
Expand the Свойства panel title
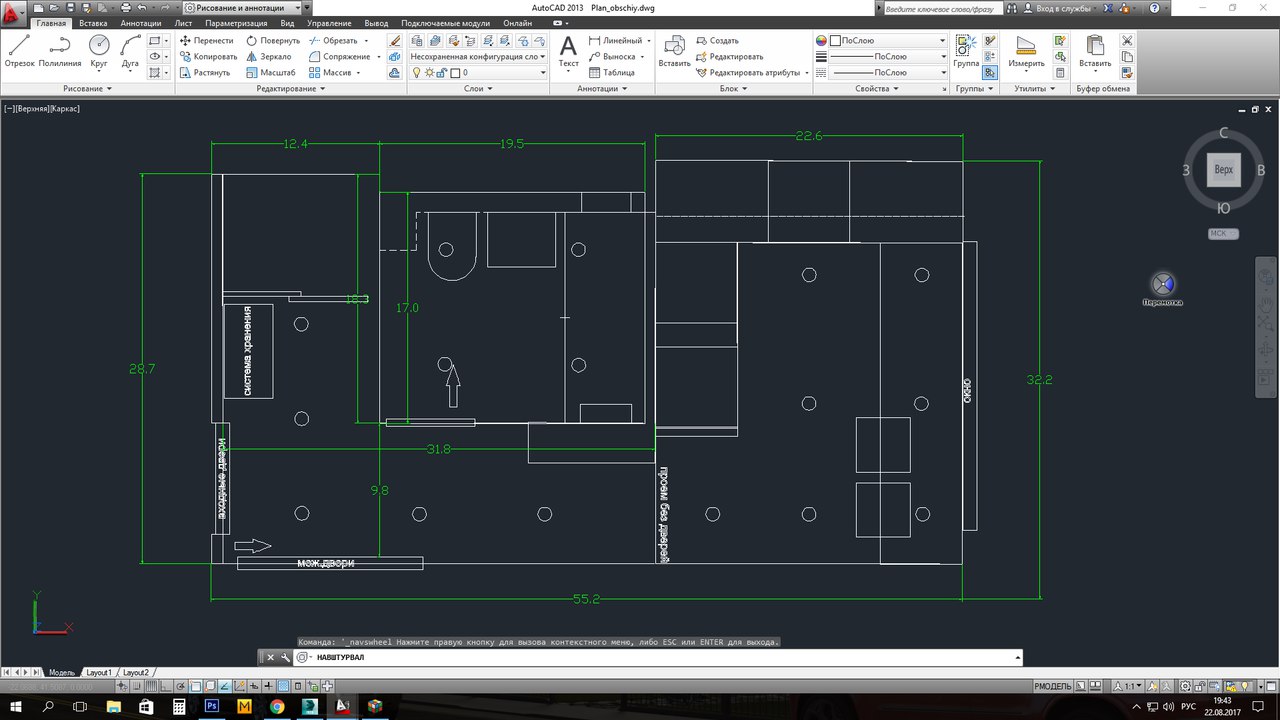tap(877, 89)
